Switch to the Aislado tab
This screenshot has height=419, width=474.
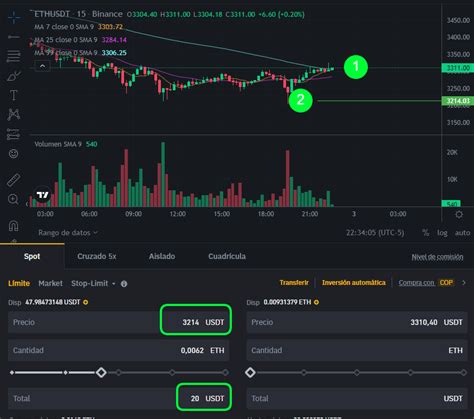click(162, 256)
